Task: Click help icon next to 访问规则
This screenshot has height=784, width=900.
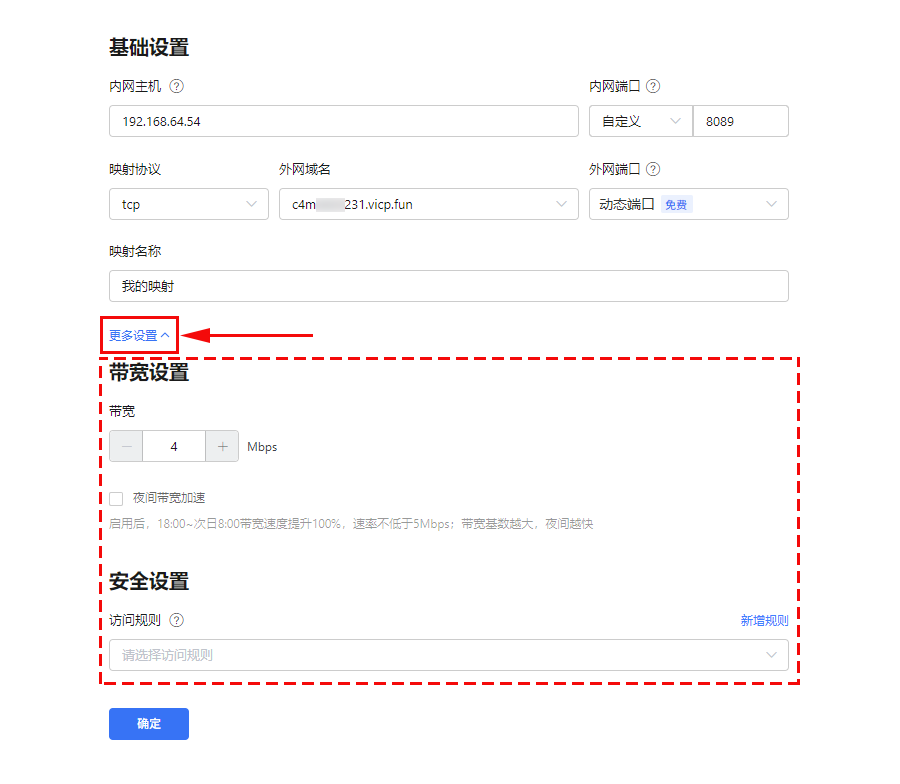Action: click(177, 620)
